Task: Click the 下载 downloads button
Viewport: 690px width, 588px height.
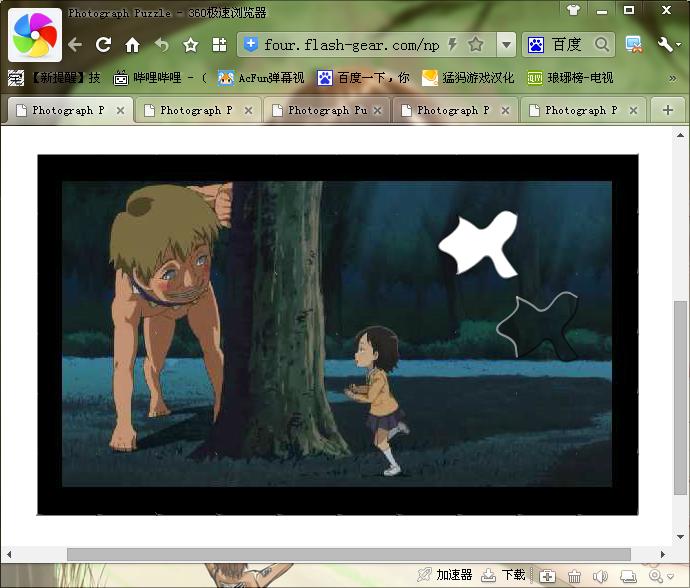Action: click(504, 575)
